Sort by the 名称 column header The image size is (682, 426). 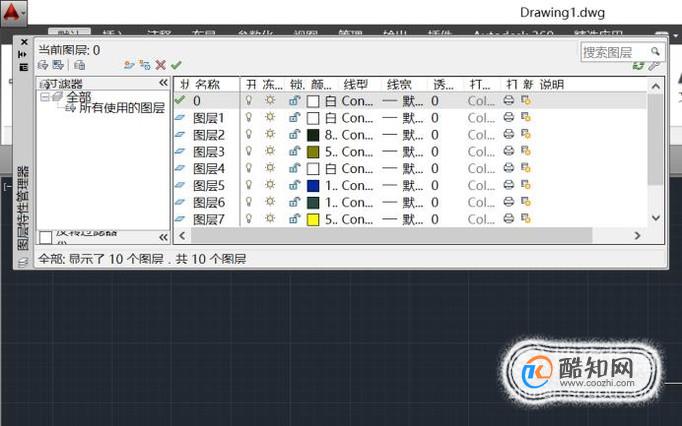[x=207, y=84]
